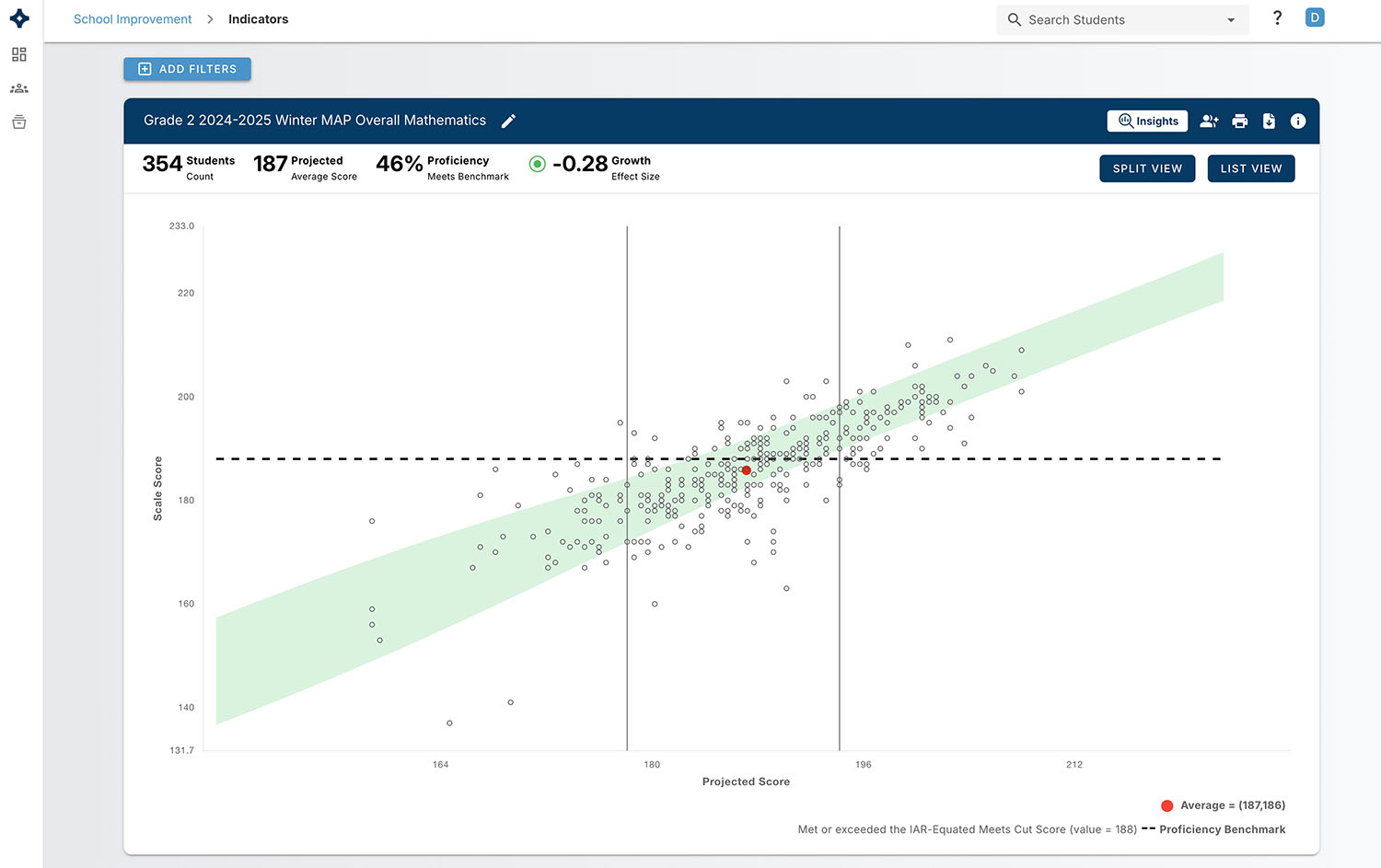Click the red average point on scatter plot
Image resolution: width=1381 pixels, height=868 pixels.
coord(746,470)
